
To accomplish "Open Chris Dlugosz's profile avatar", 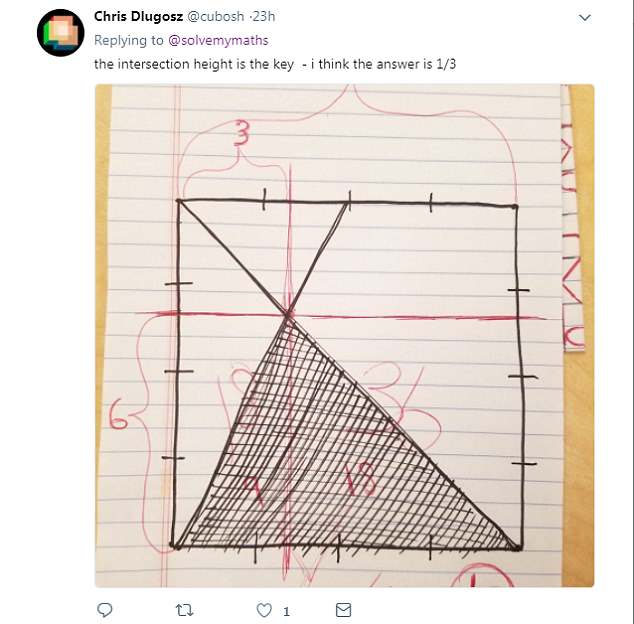I will coord(60,33).
